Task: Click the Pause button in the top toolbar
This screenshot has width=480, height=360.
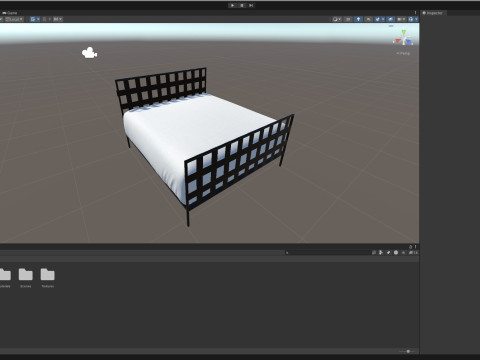Action: coord(242,5)
